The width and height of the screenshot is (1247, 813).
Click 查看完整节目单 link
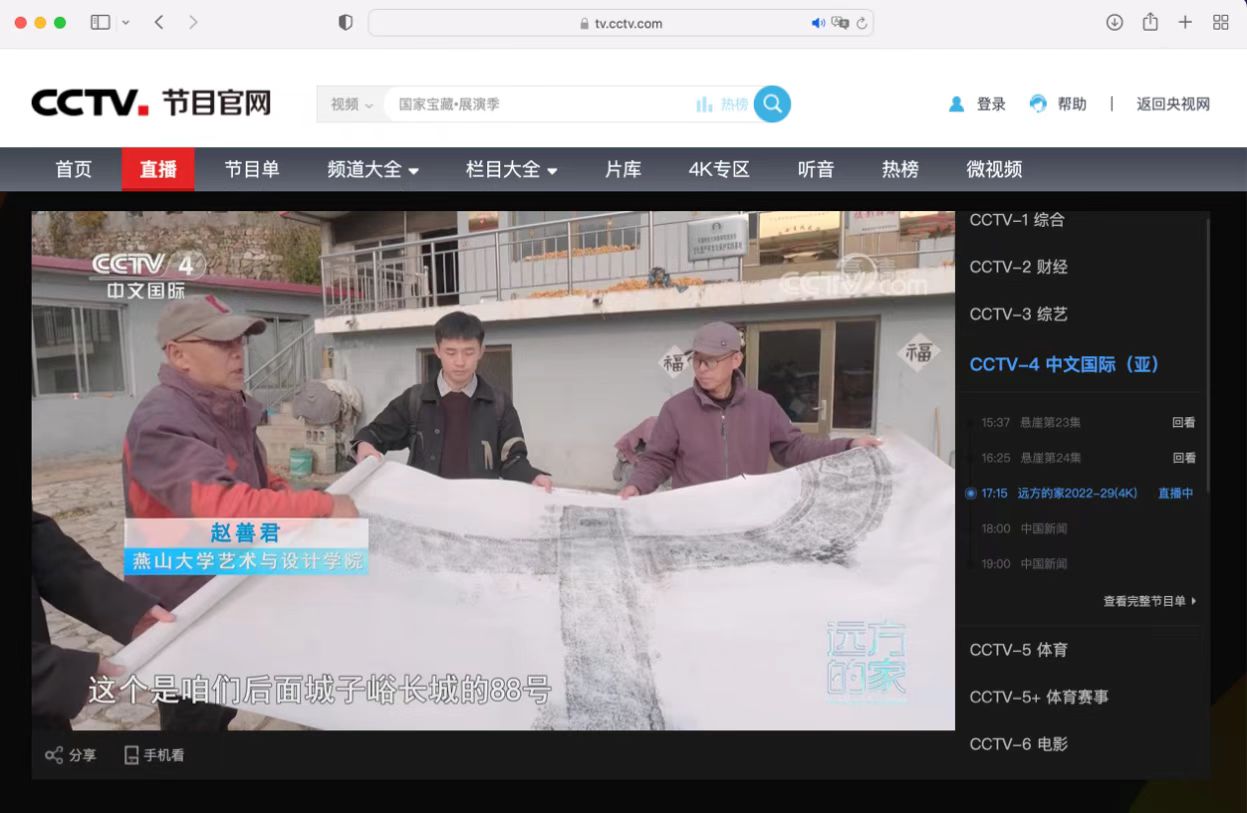click(x=1149, y=601)
